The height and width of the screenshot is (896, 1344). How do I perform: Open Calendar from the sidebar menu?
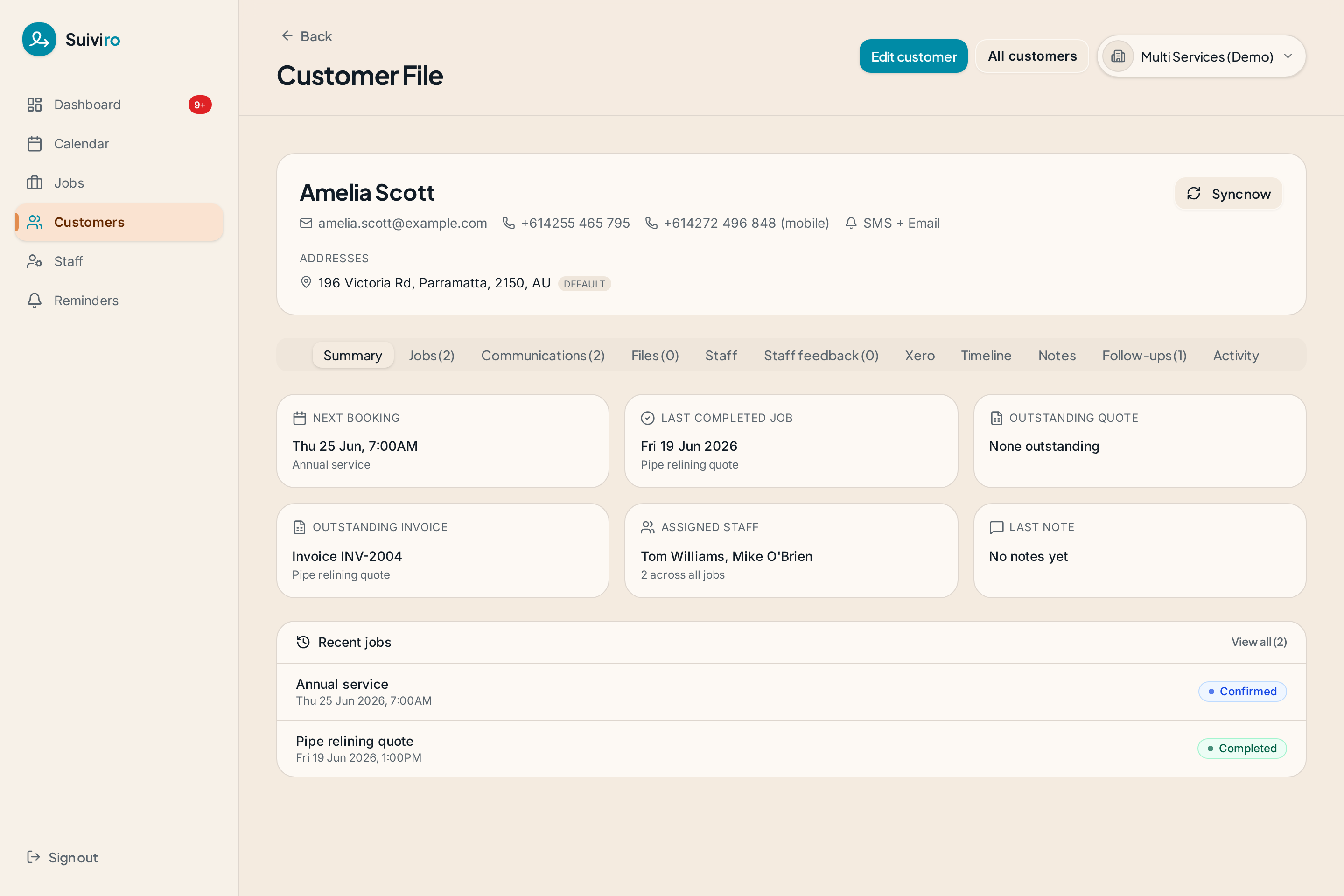(x=119, y=144)
